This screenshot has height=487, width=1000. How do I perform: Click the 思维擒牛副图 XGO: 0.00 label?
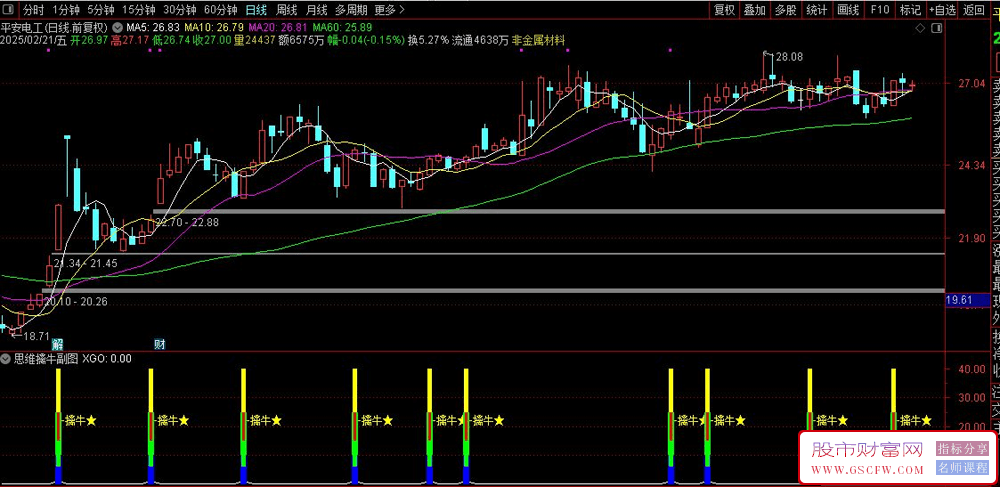[x=73, y=359]
